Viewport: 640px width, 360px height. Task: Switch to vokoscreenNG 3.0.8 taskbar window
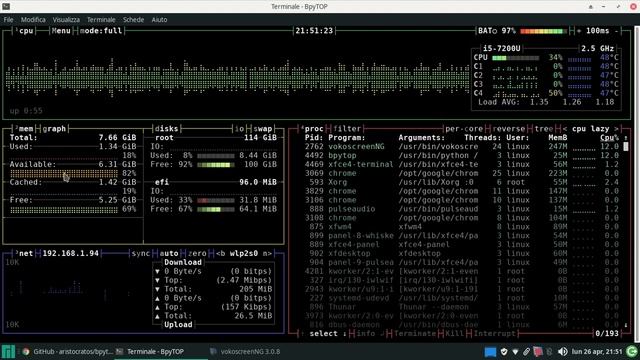(245, 351)
